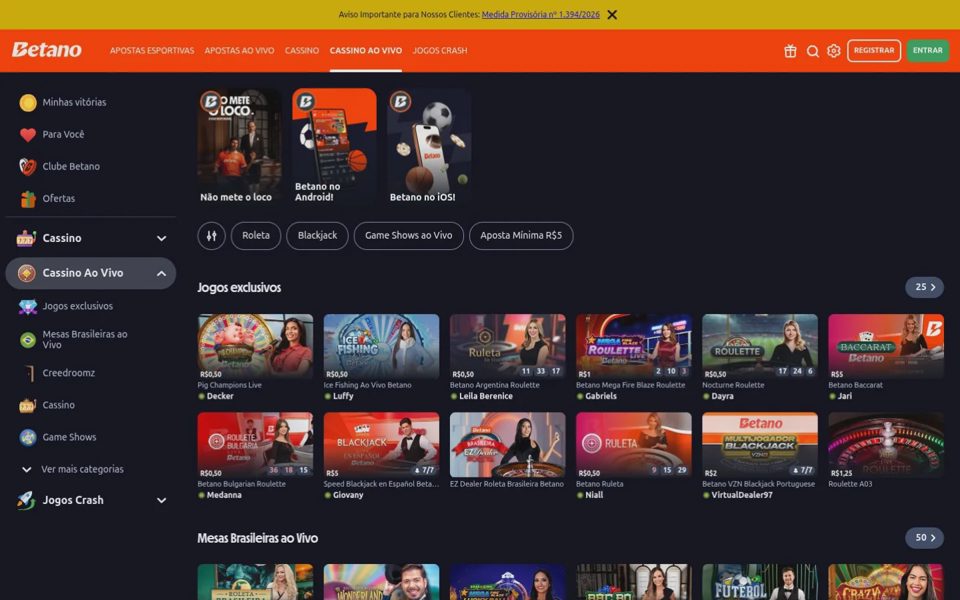
Task: Open Game Shows sidebar icon
Action: click(28, 437)
